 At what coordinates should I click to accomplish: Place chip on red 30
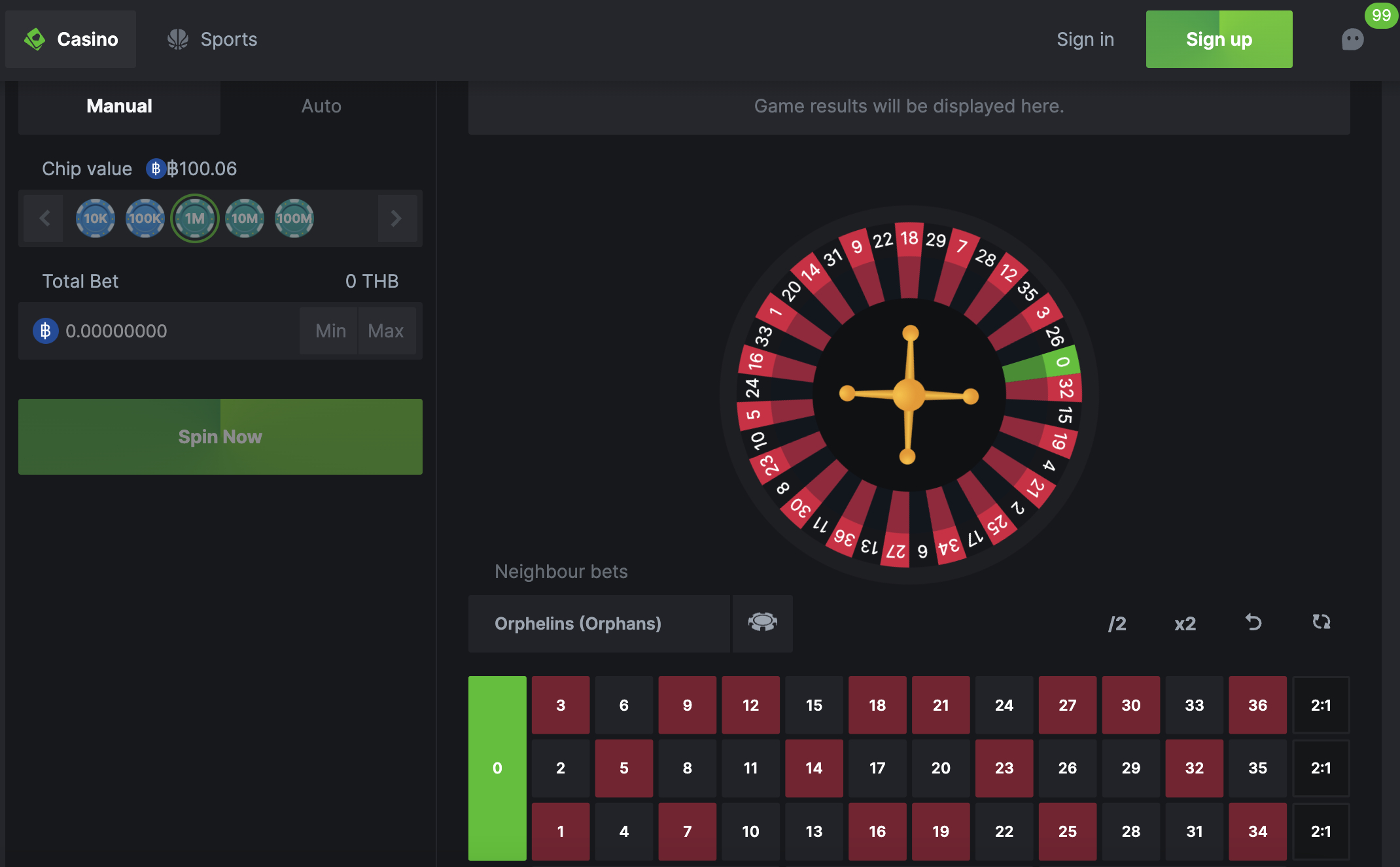pyautogui.click(x=1131, y=705)
